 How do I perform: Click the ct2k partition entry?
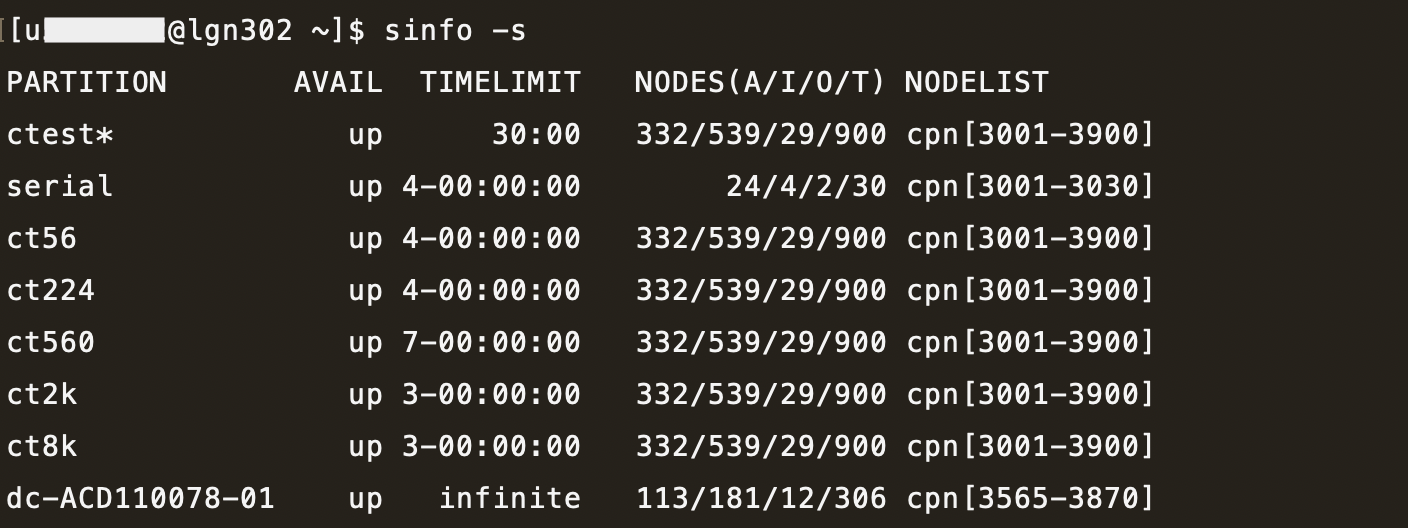[x=42, y=394]
